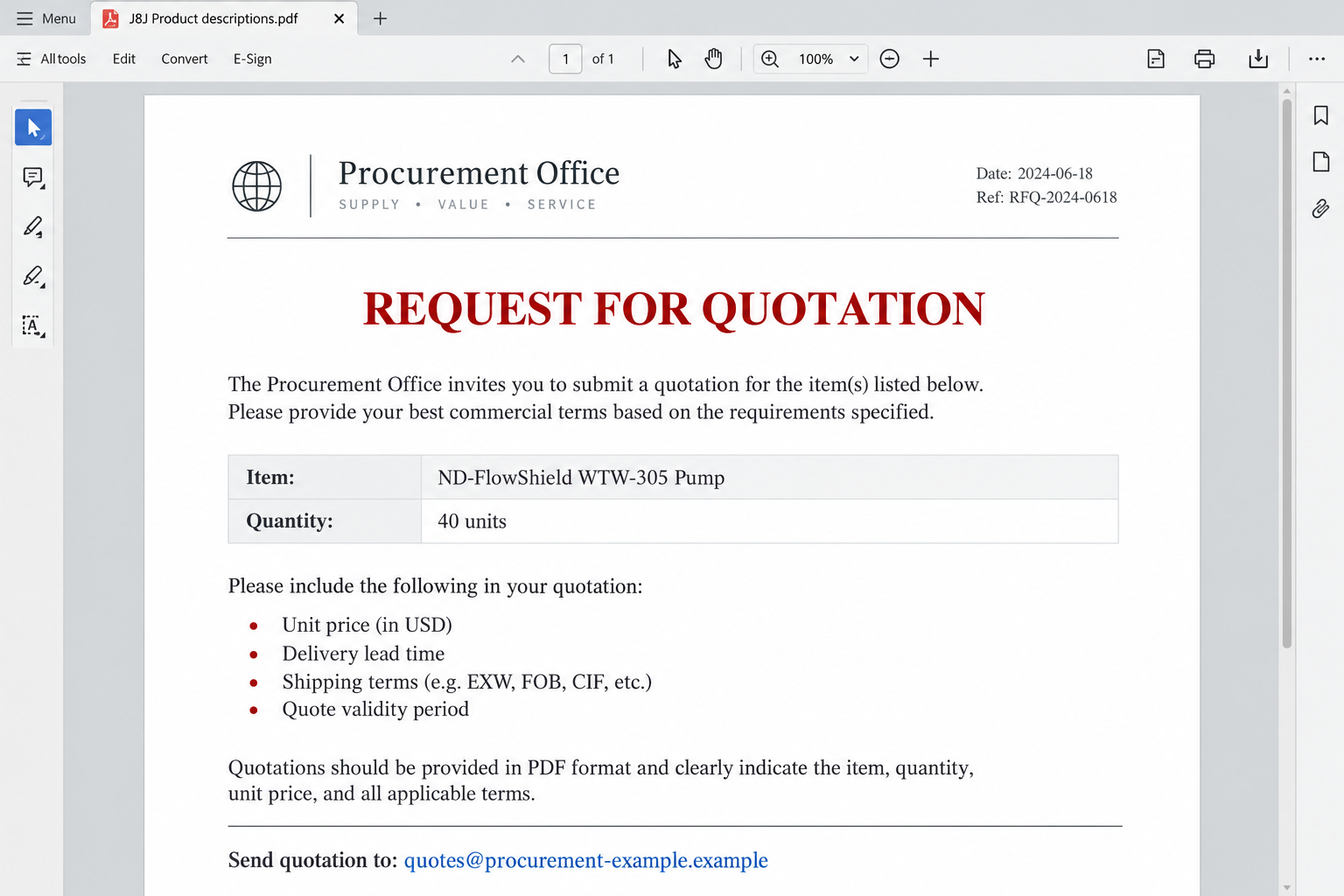Open the Bookmarks panel
This screenshot has width=1344, height=896.
[1321, 115]
